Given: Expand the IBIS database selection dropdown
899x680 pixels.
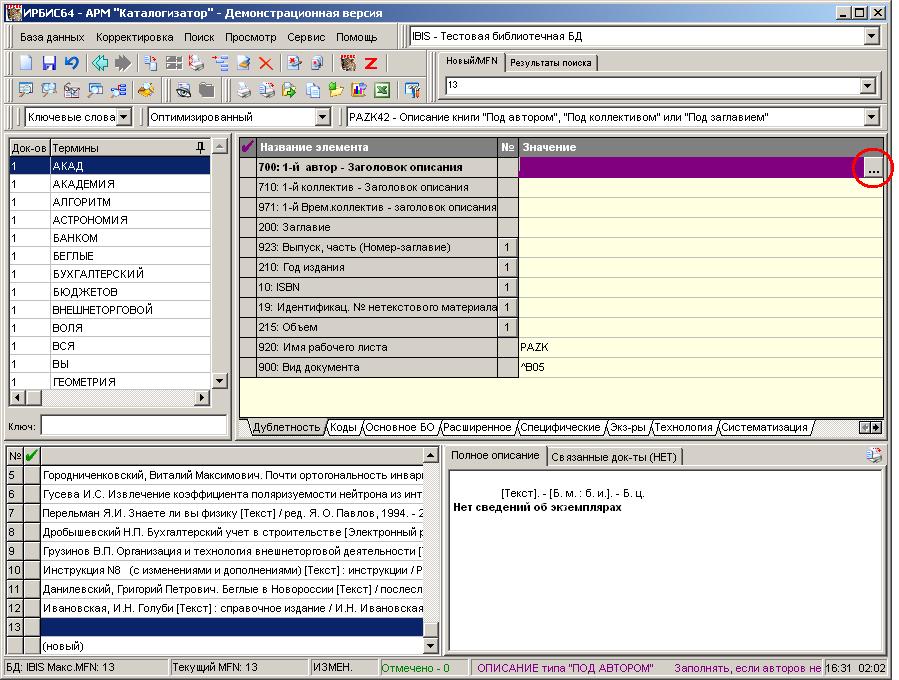Looking at the screenshot, I should coord(871,37).
